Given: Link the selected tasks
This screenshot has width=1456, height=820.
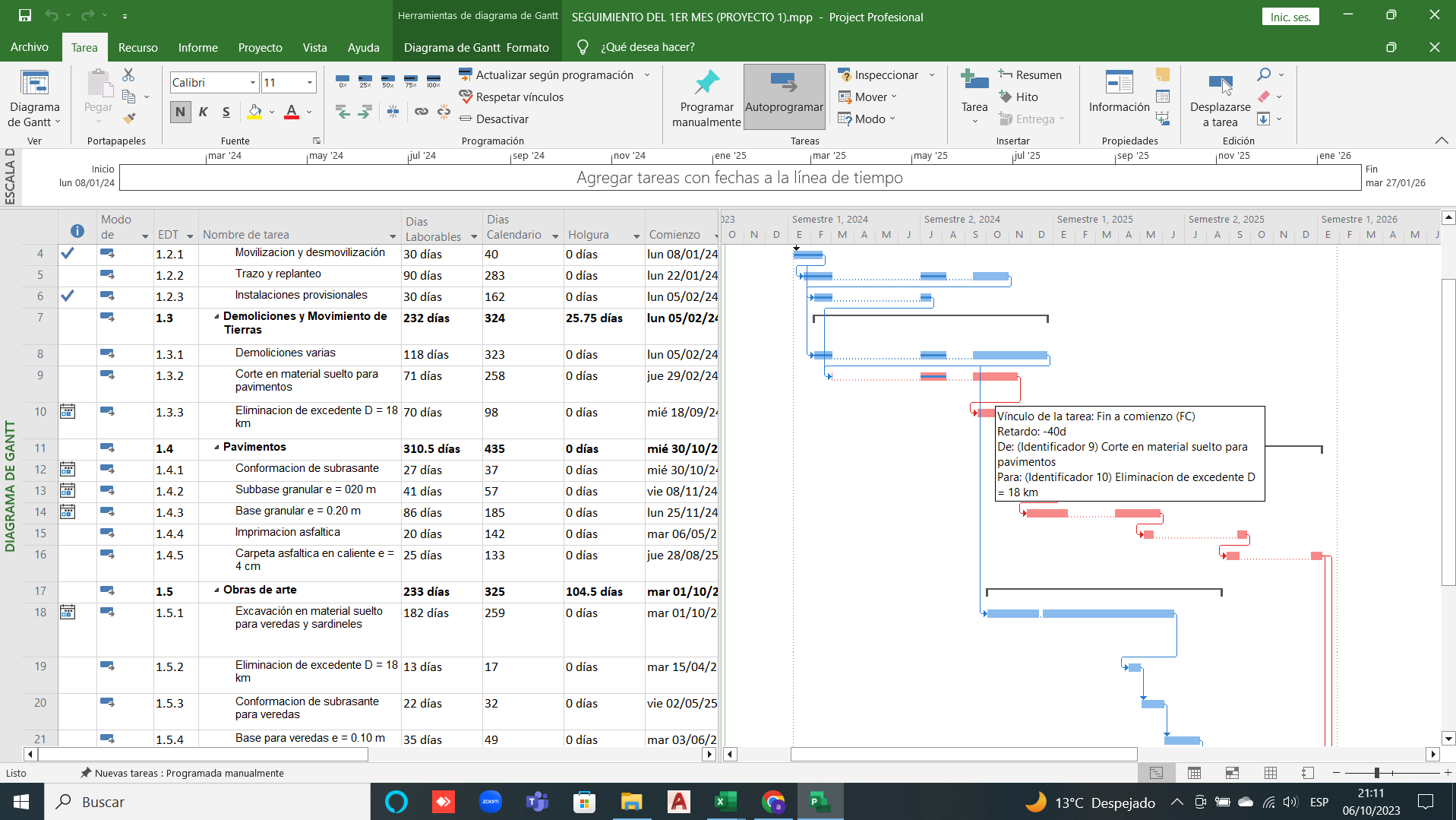Looking at the screenshot, I should click(421, 112).
